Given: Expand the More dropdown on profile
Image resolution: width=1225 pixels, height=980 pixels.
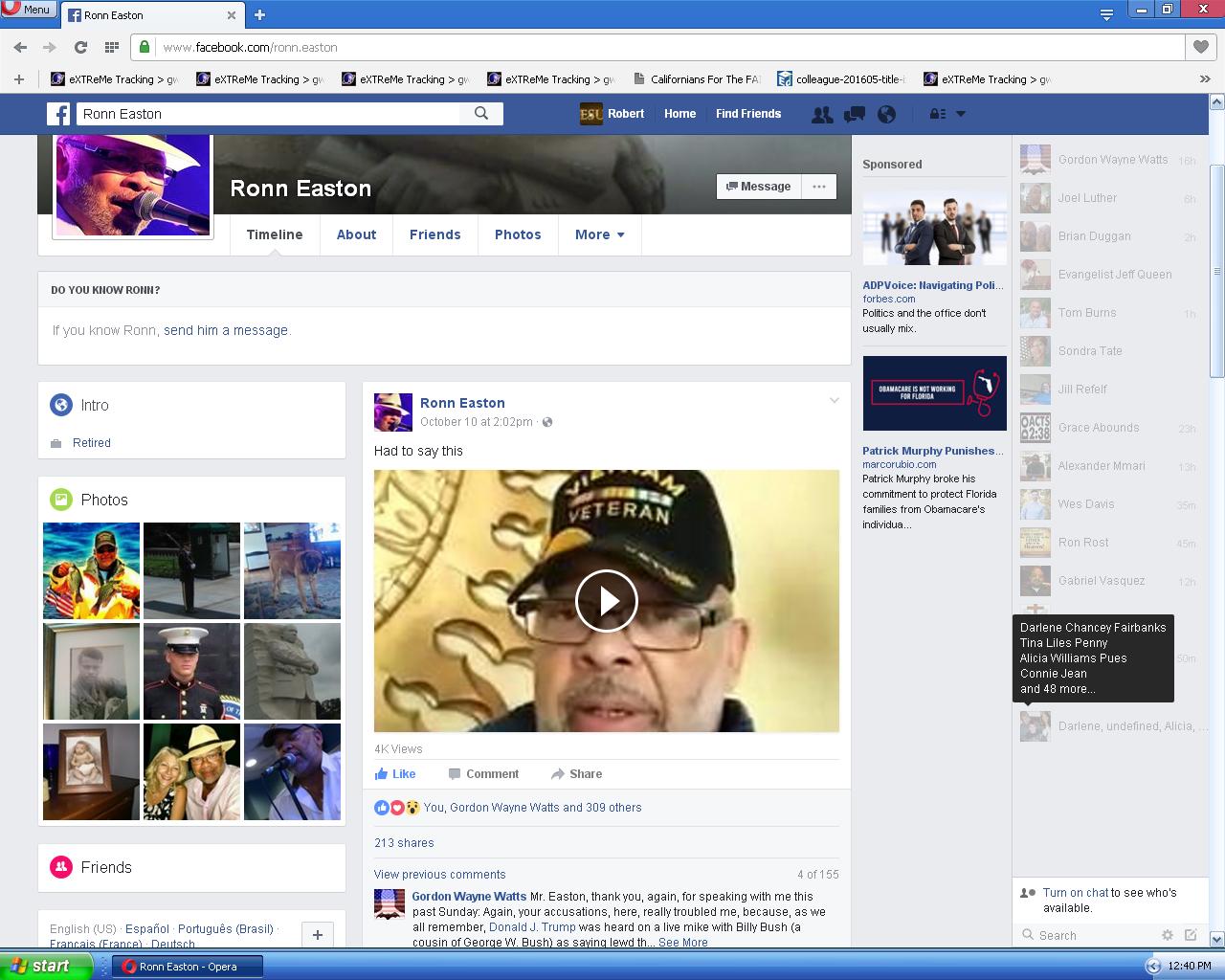Looking at the screenshot, I should coord(599,234).
